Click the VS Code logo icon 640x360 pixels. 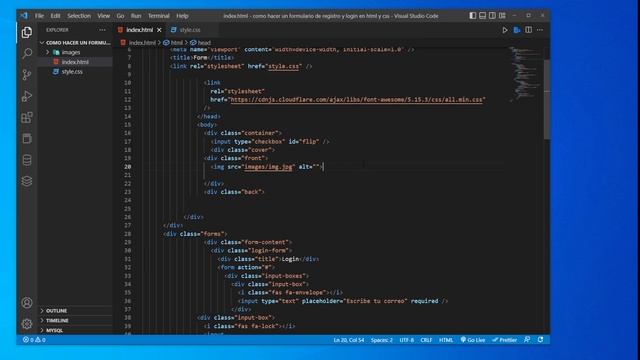[24, 16]
